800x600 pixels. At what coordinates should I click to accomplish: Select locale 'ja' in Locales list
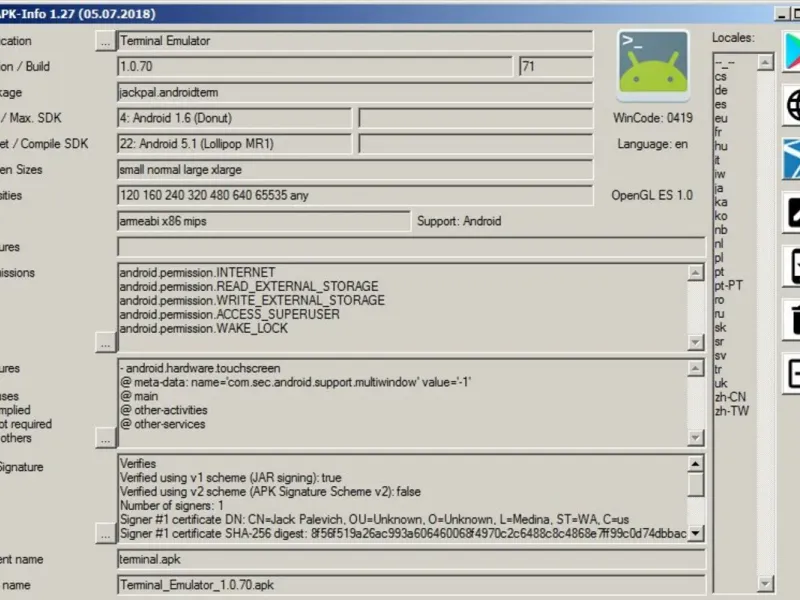[x=719, y=188]
